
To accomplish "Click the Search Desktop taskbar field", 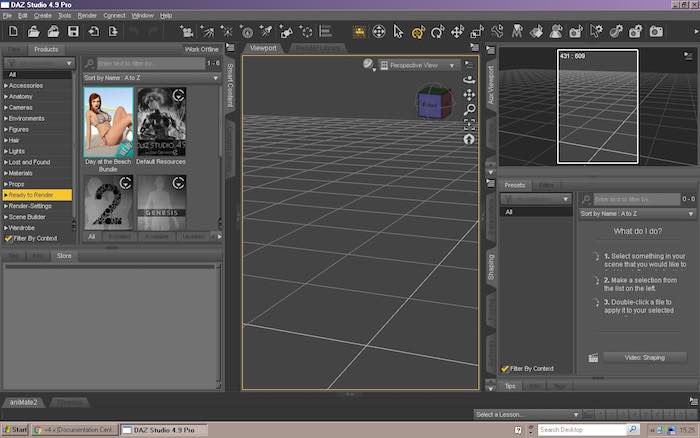I will (x=582, y=430).
